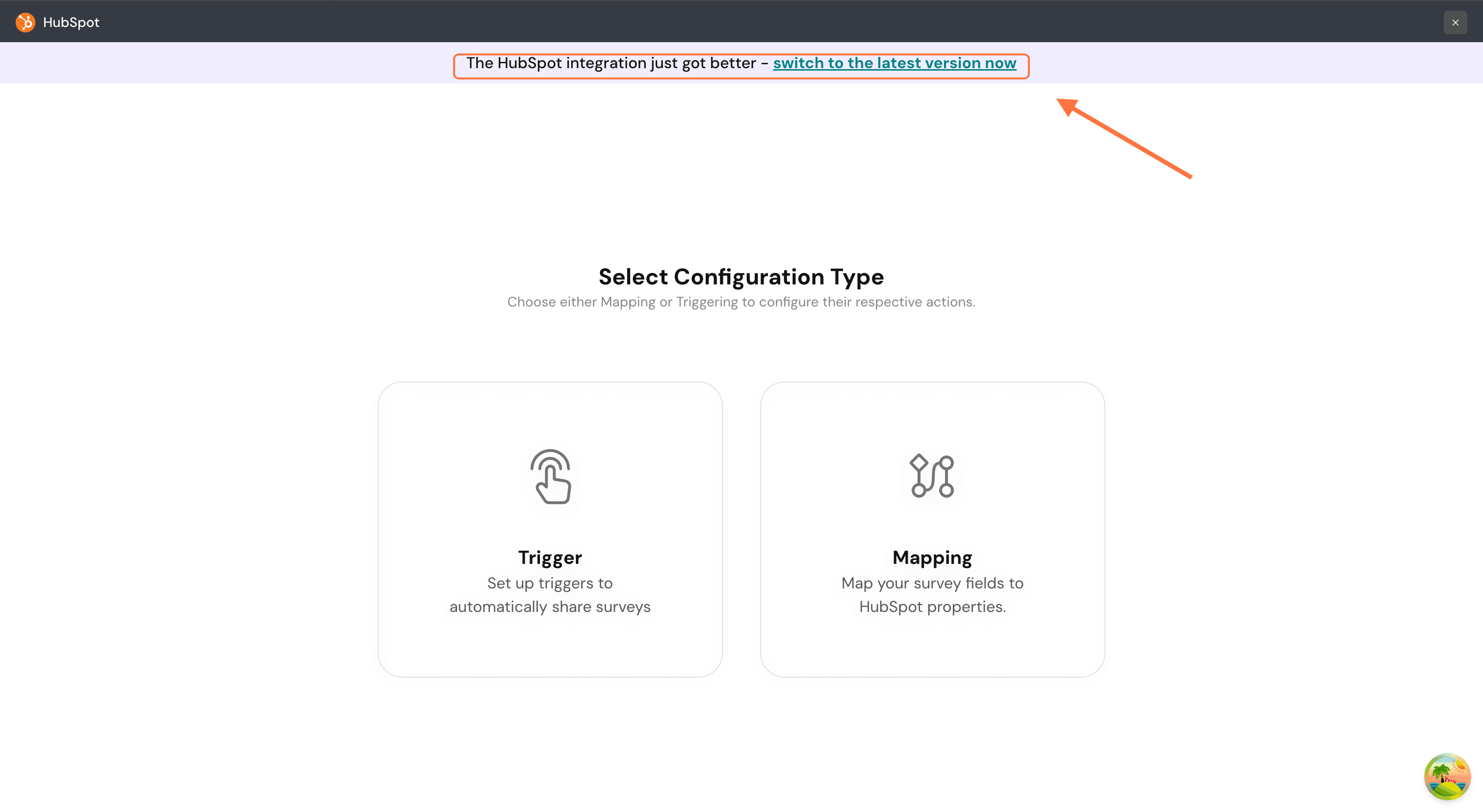Click blank top area inside Mapping card
This screenshot has height=812, width=1483.
[x=932, y=411]
